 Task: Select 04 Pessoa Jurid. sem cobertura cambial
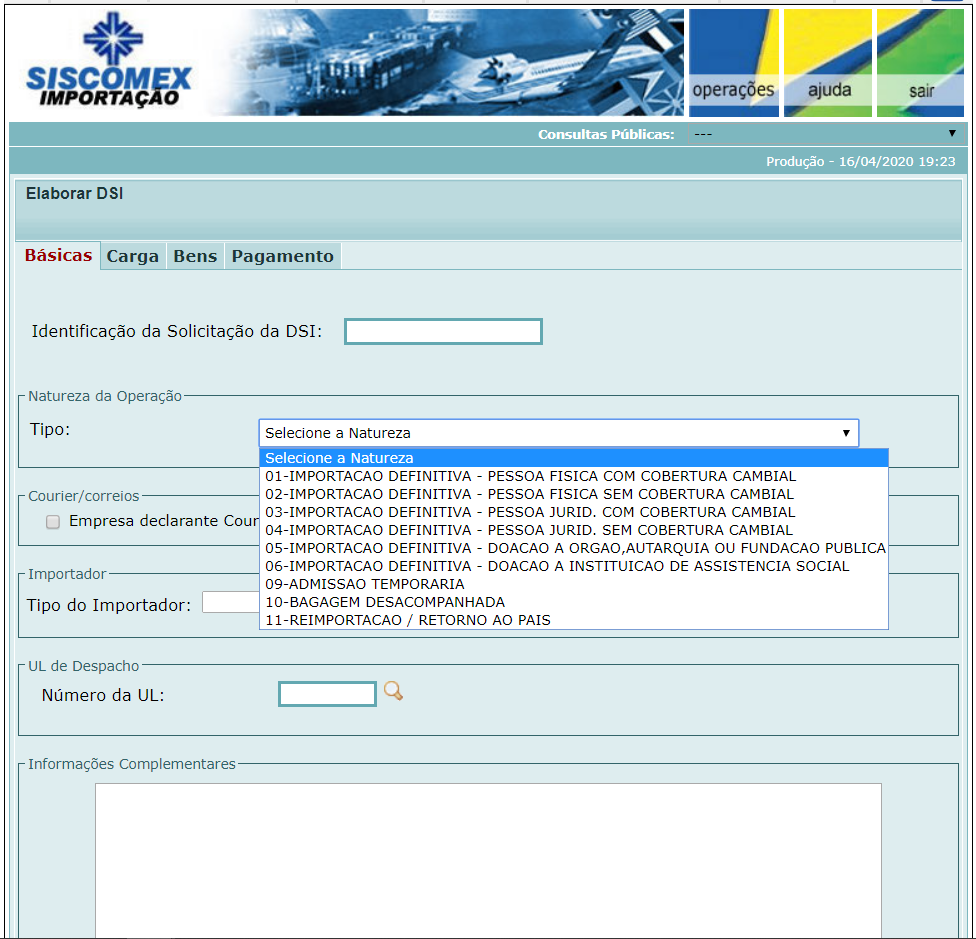573,530
